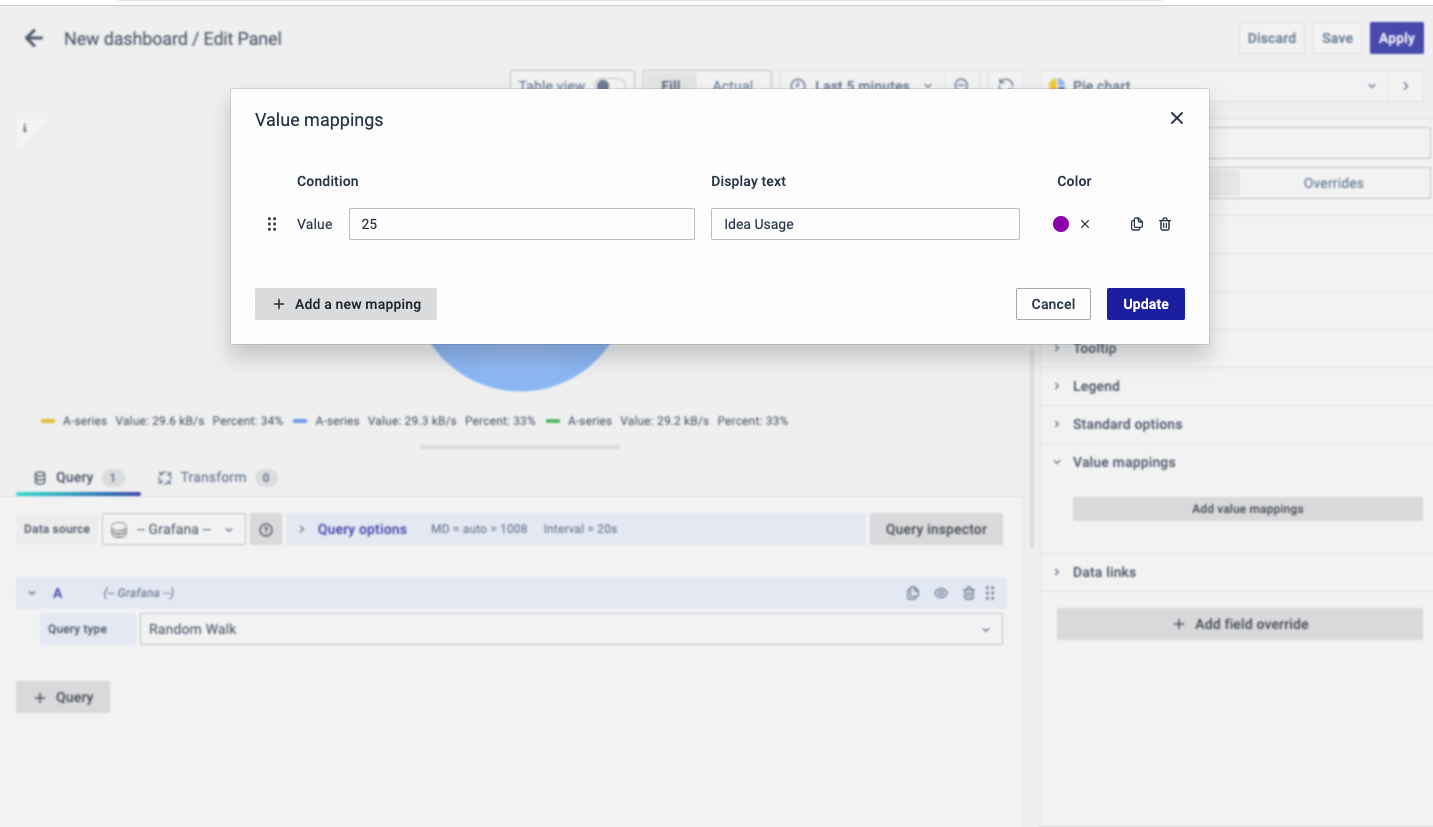Duplicate query A using the copy icon
The width and height of the screenshot is (1433, 827).
[912, 593]
